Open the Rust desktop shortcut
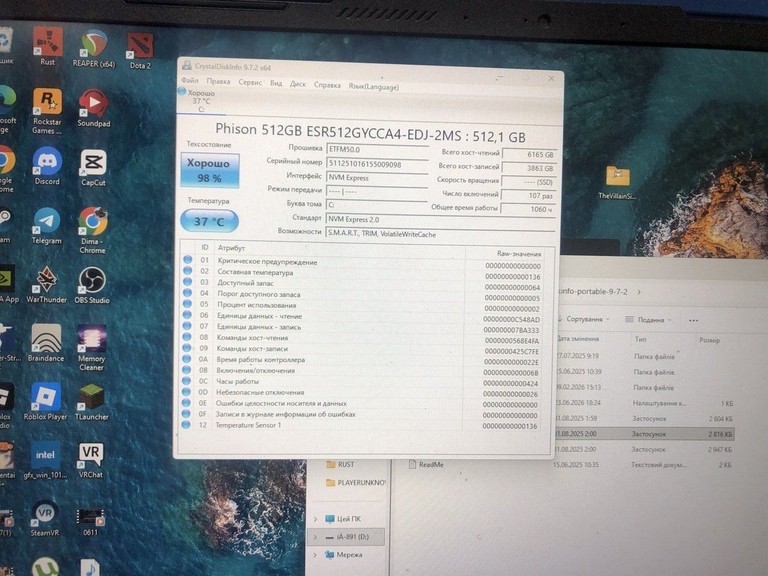The height and width of the screenshot is (576, 768). click(48, 46)
